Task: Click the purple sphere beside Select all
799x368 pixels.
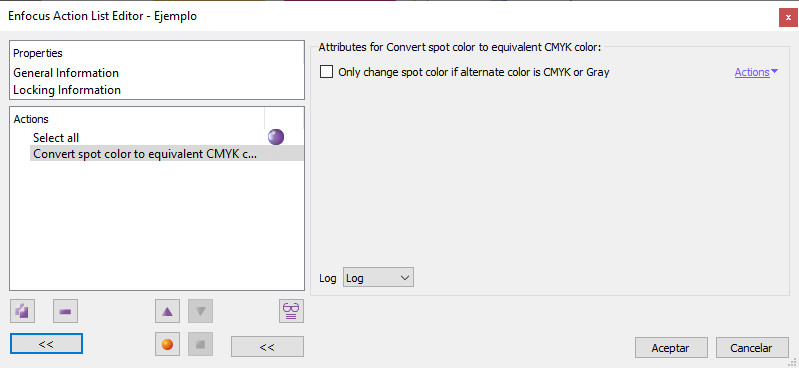Action: (x=276, y=137)
